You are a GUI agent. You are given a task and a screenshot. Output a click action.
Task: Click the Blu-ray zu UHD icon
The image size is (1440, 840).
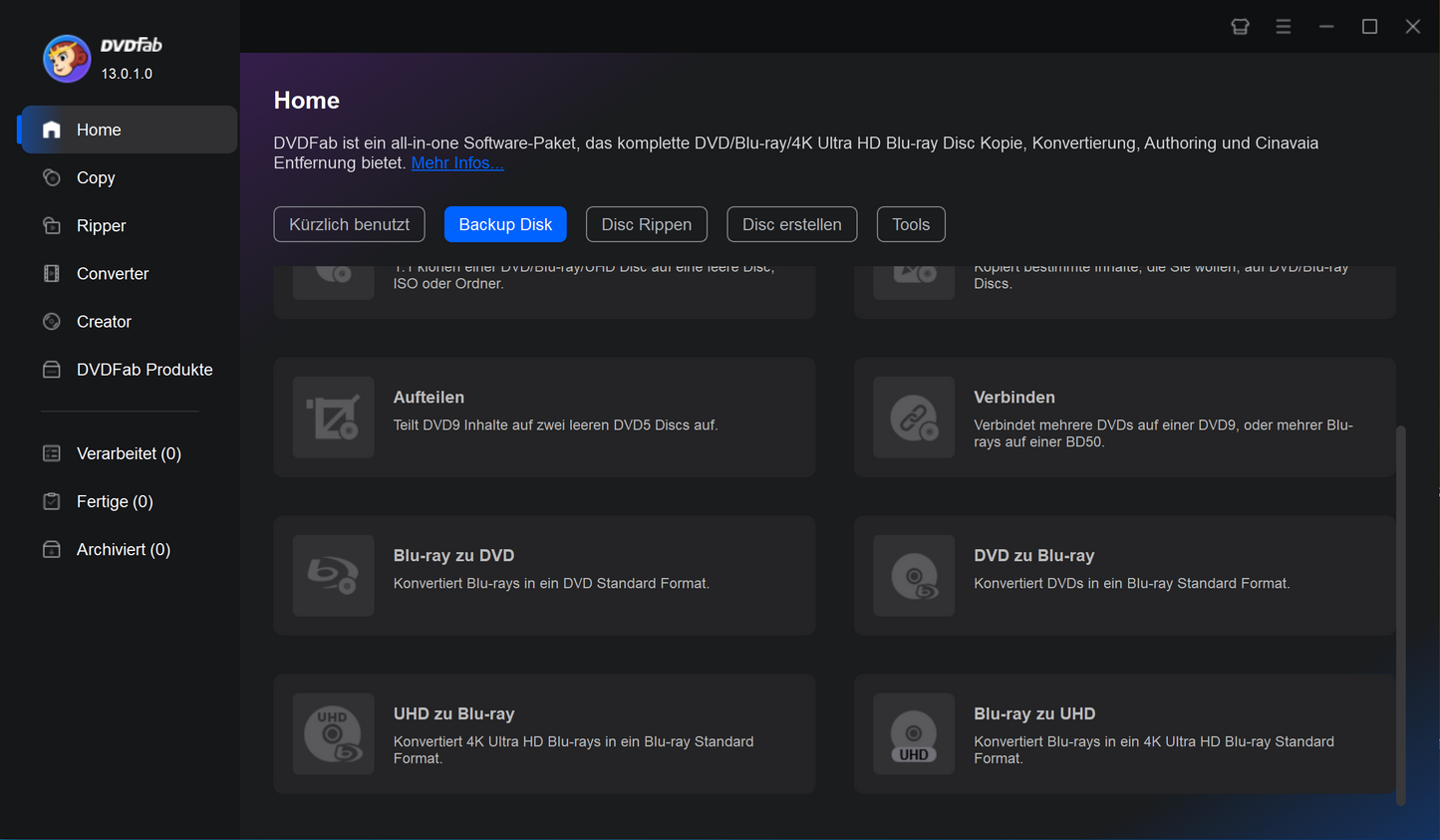tap(913, 734)
